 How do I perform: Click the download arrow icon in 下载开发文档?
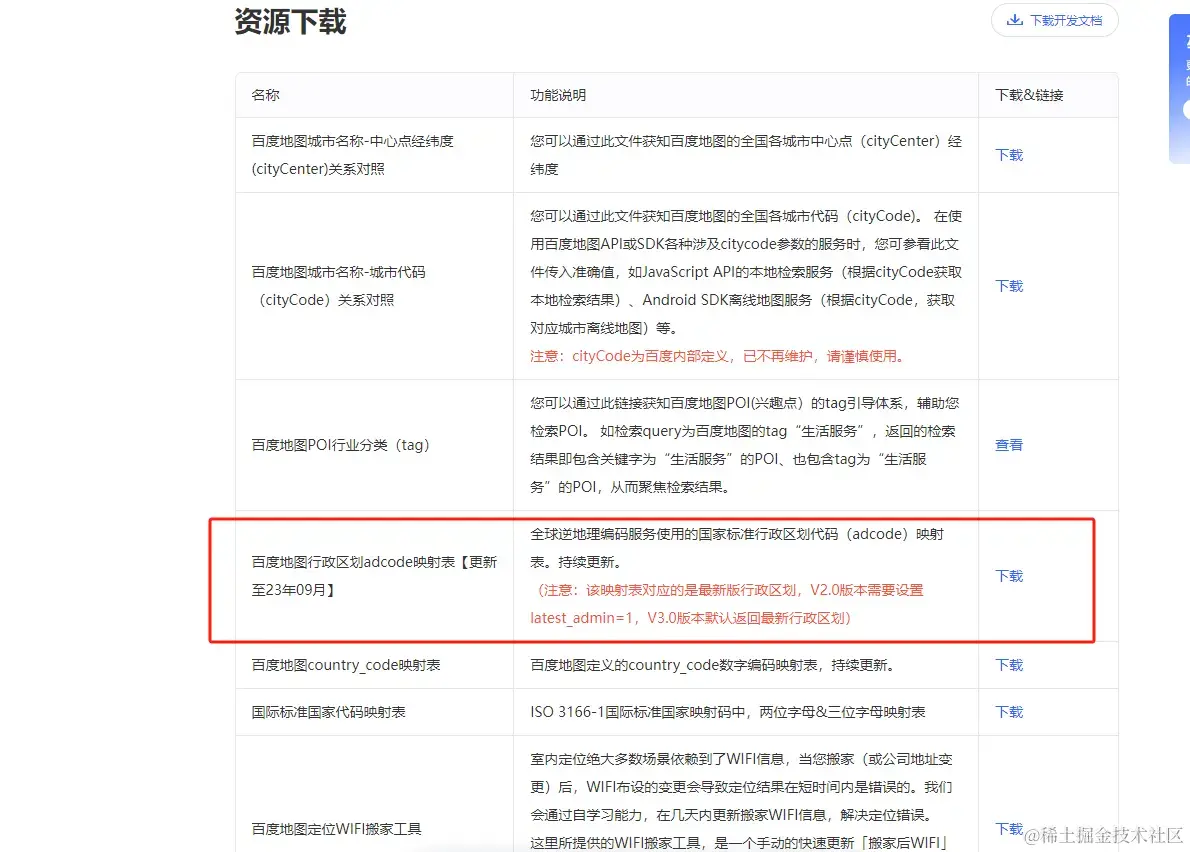pos(1015,20)
